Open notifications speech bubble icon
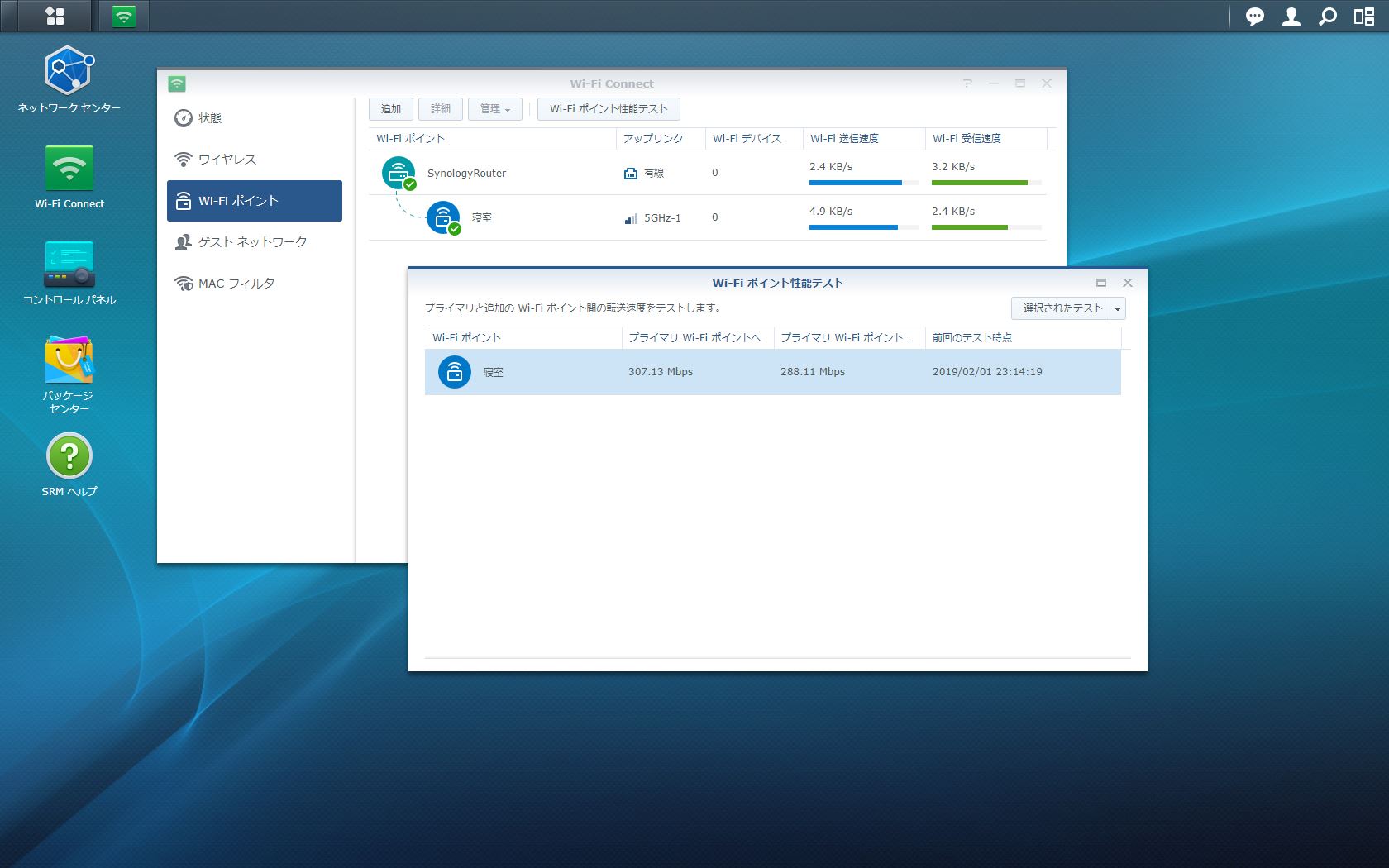 pos(1255,17)
